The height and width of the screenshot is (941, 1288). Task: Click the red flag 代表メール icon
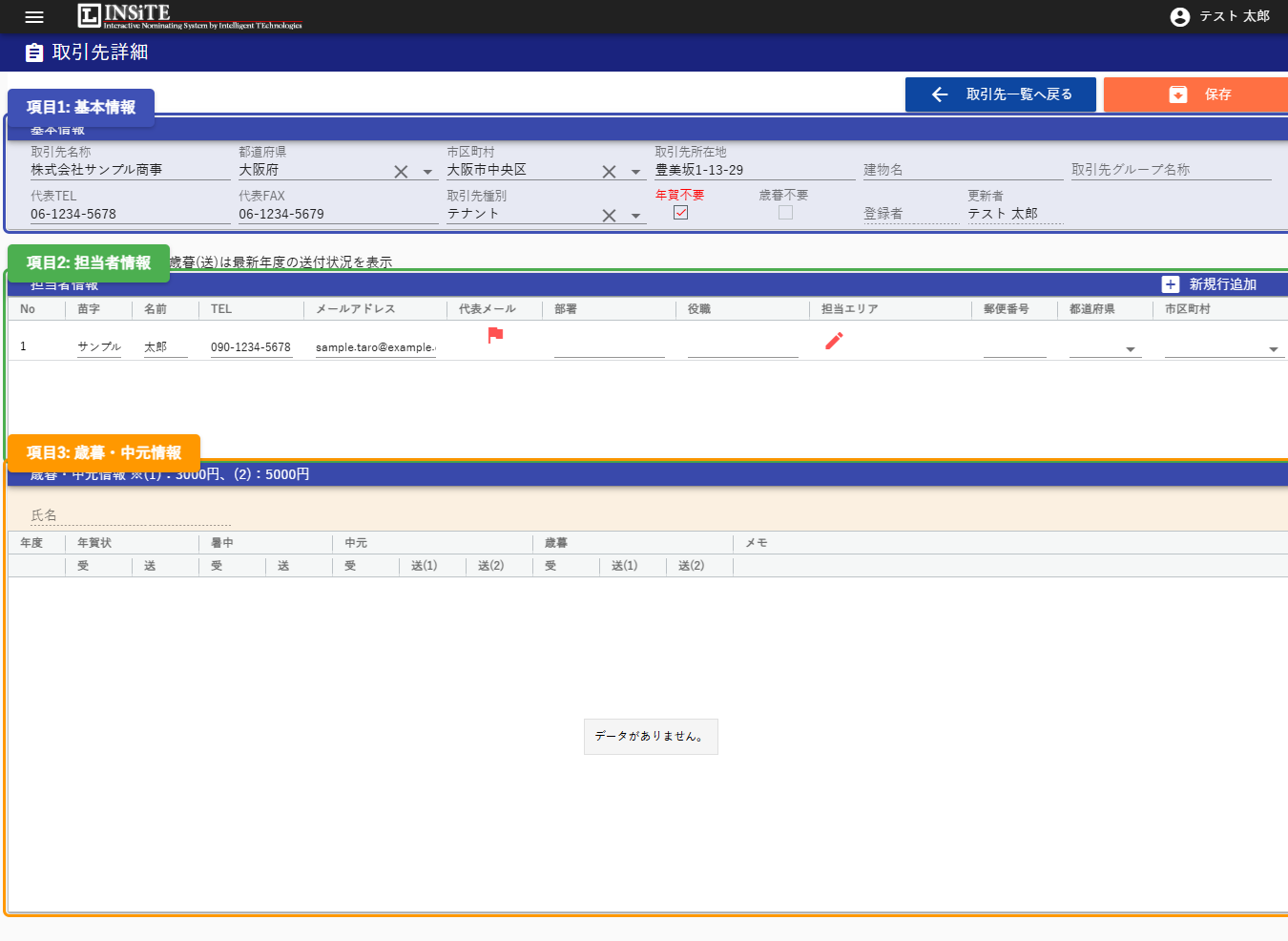click(495, 335)
